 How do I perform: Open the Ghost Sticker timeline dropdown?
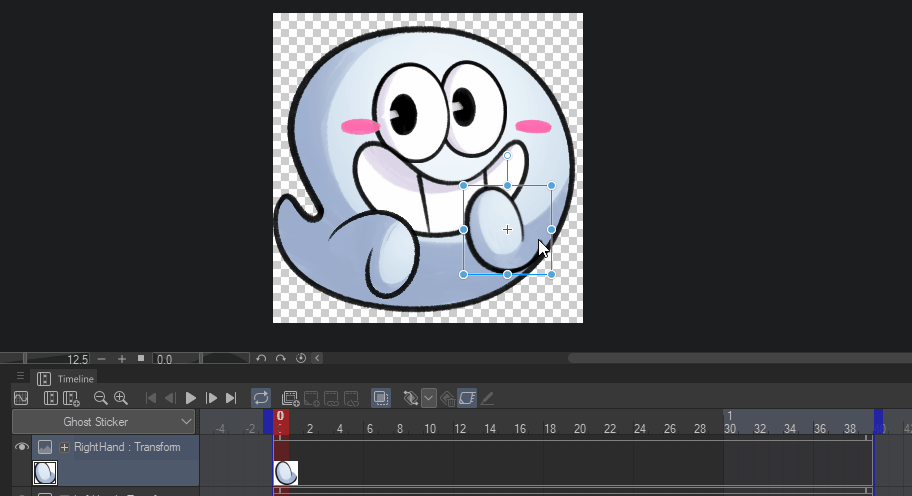point(103,422)
